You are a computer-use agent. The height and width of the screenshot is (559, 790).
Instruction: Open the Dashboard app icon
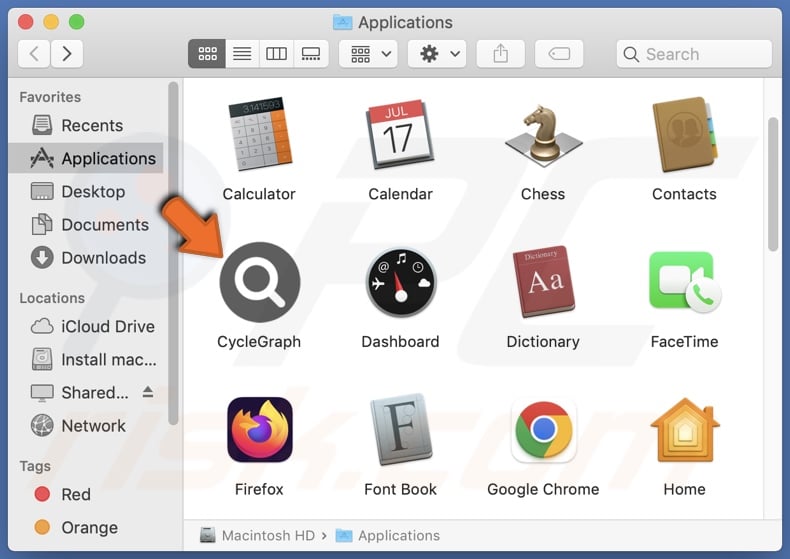click(x=401, y=283)
